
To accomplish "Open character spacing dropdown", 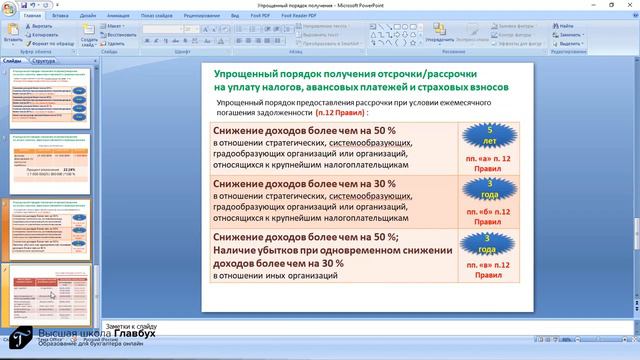I will coord(195,41).
